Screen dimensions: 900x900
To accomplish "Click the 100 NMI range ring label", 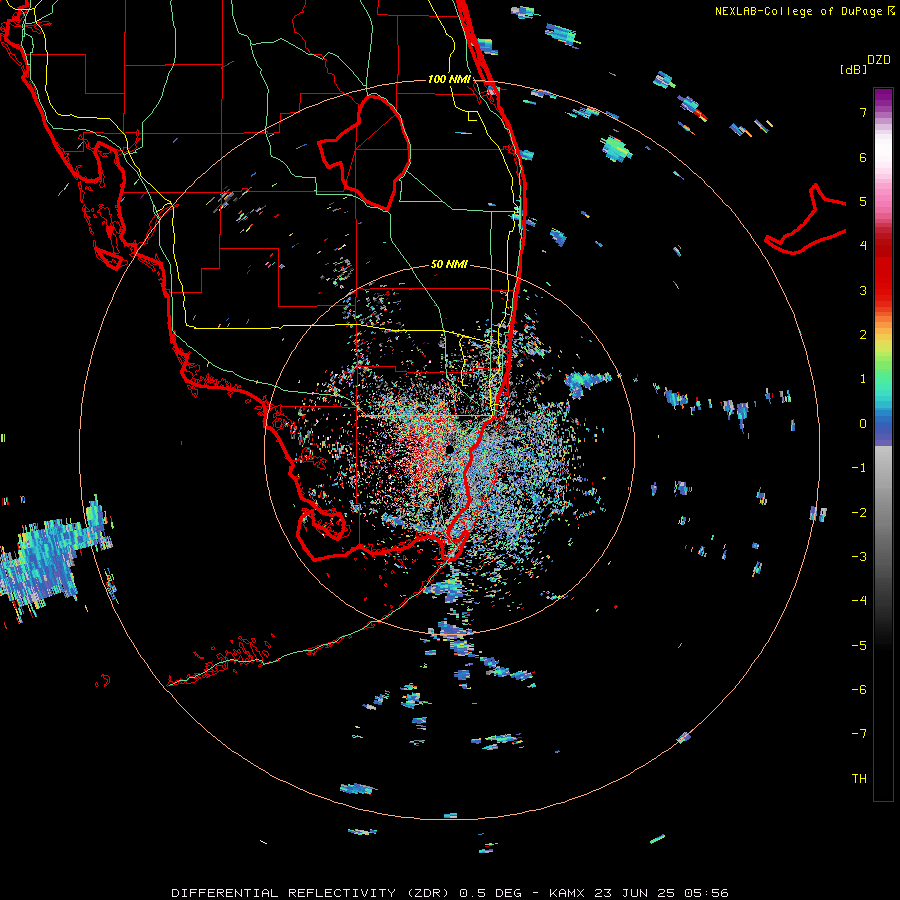I will click(449, 79).
